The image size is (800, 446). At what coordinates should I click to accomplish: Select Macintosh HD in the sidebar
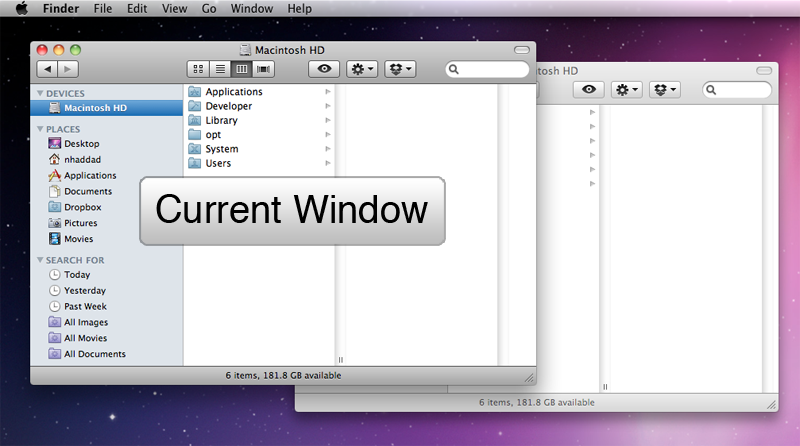pyautogui.click(x=107, y=108)
